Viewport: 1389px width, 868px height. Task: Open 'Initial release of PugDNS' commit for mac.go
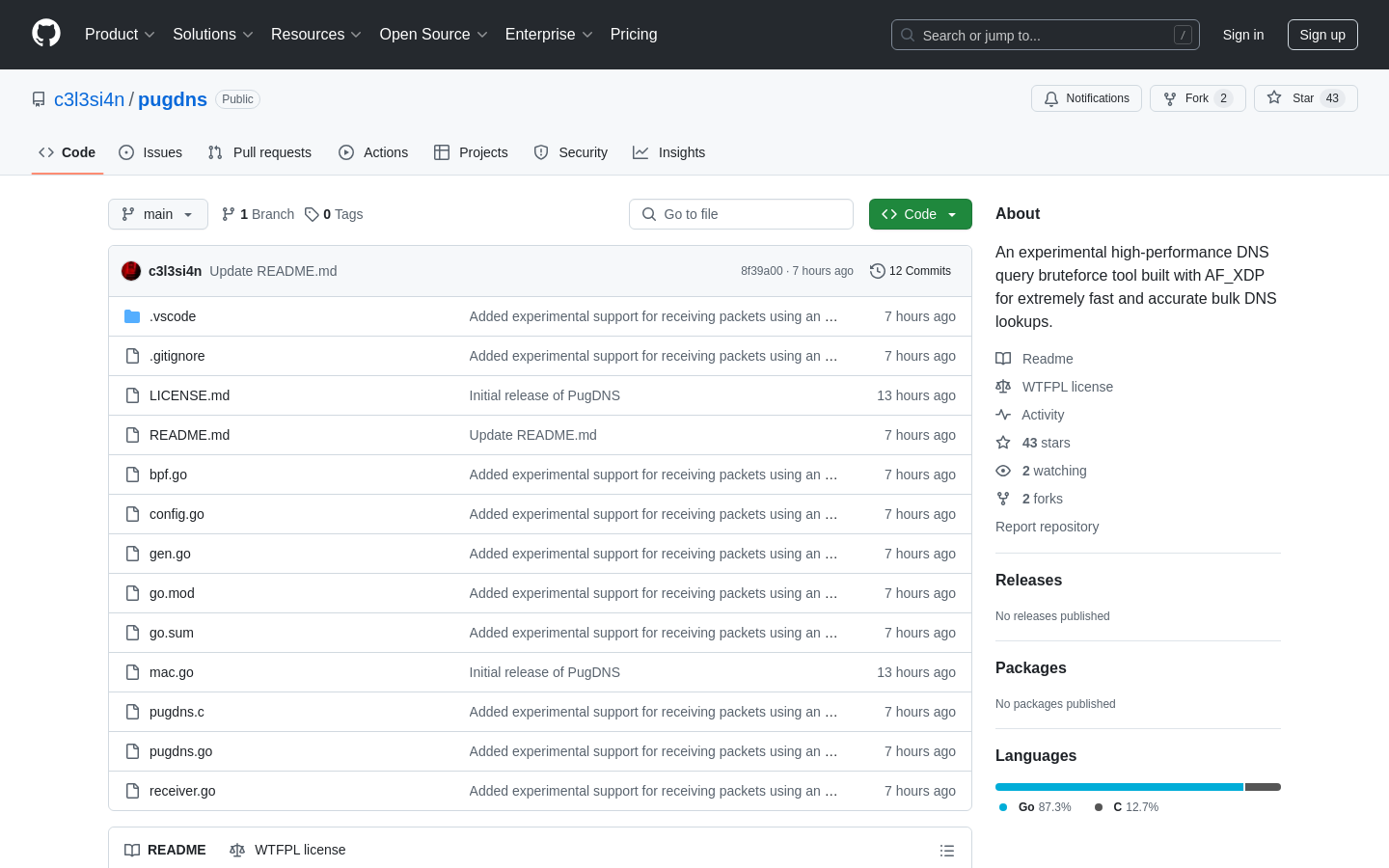(x=544, y=672)
